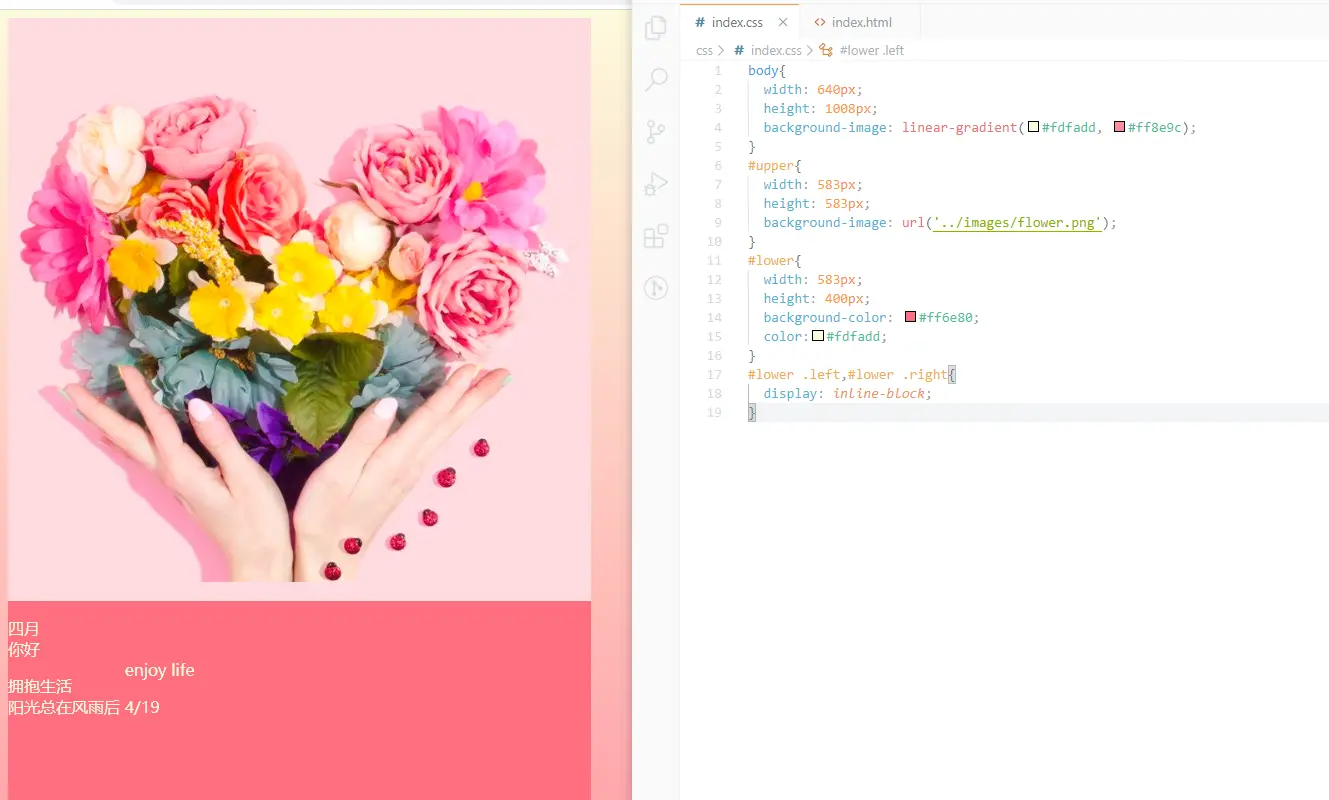1329x800 pixels.
Task: Open the Explorer view in the activity bar
Action: pyautogui.click(x=656, y=28)
